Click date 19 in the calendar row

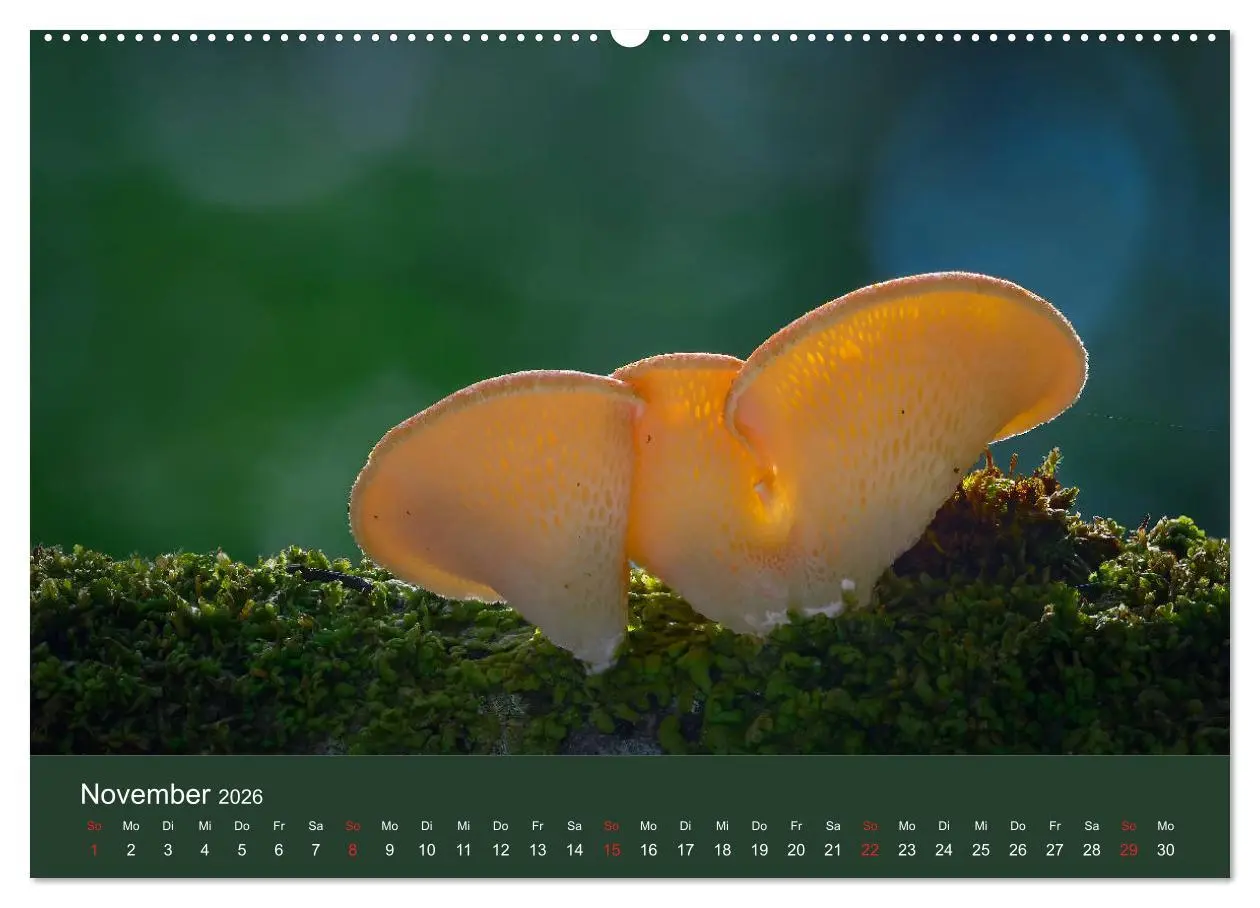point(760,850)
